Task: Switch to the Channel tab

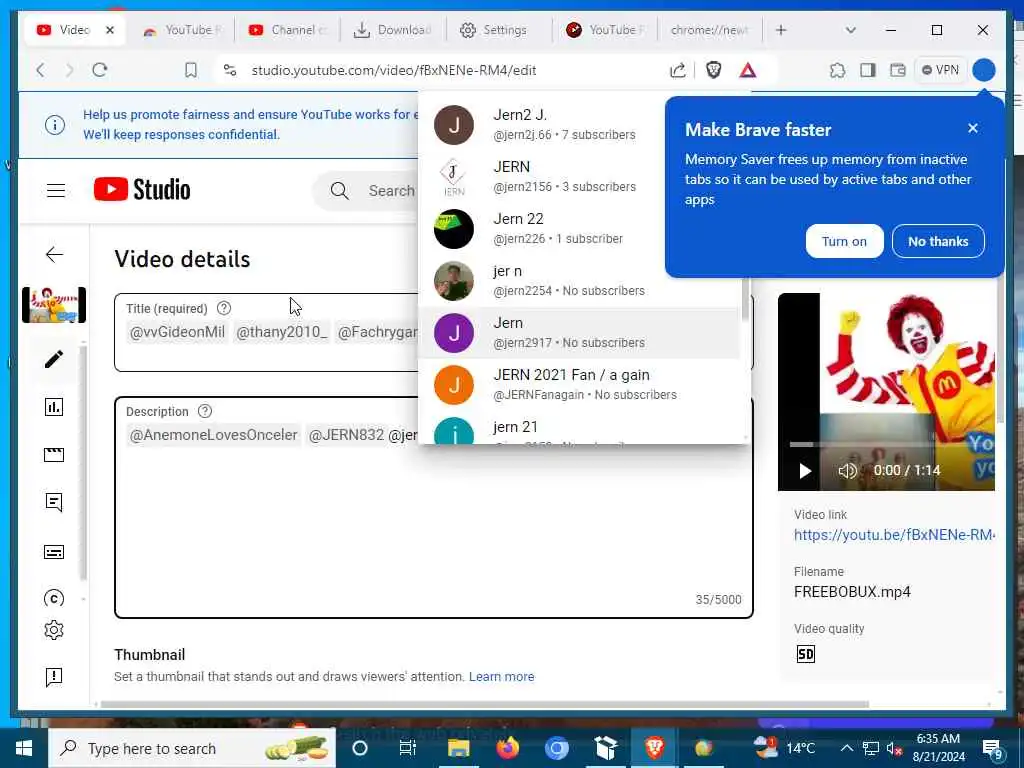Action: click(x=288, y=30)
